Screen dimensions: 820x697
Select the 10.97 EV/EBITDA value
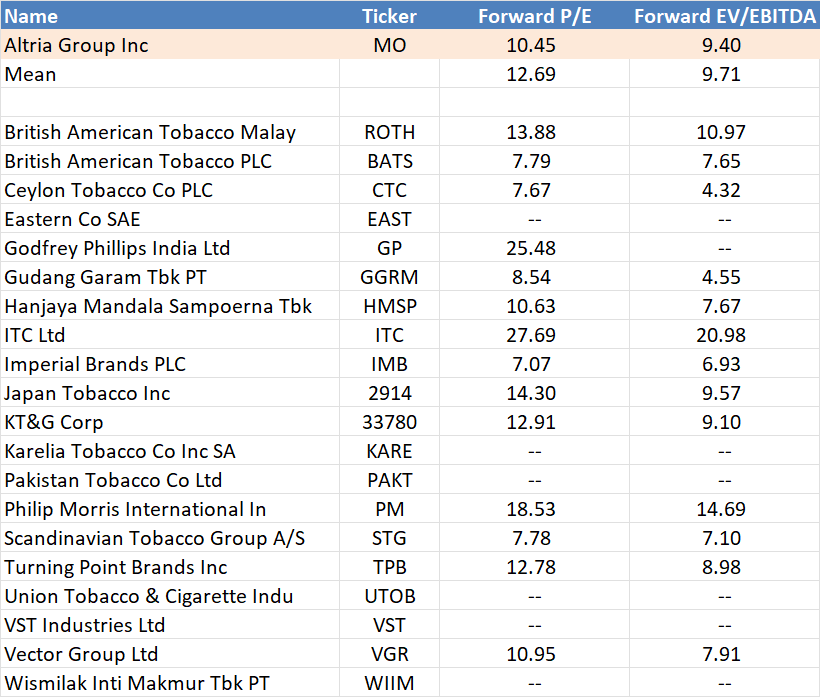[725, 132]
